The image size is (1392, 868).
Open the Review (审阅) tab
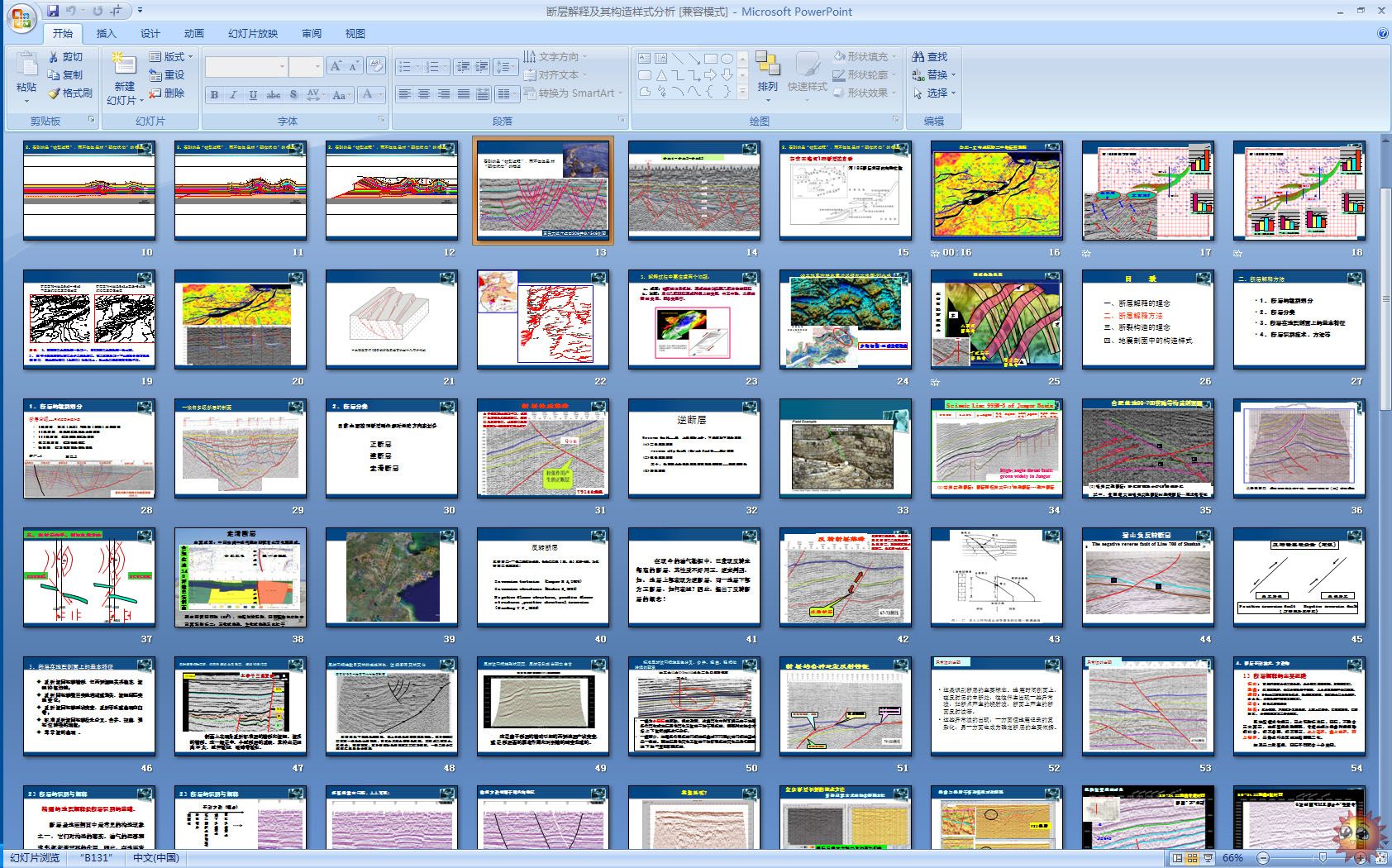coord(312,34)
